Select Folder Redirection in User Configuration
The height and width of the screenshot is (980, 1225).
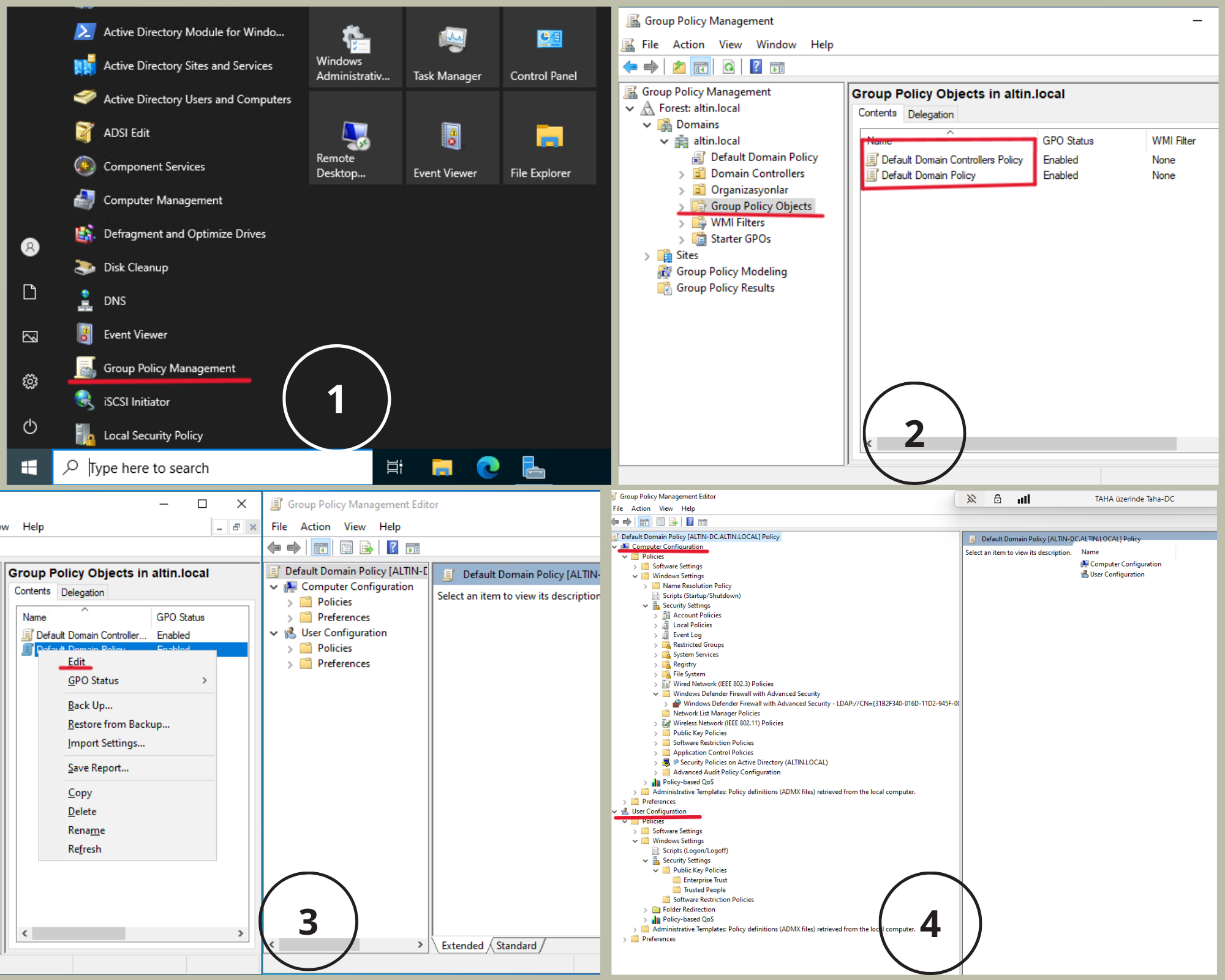(688, 910)
